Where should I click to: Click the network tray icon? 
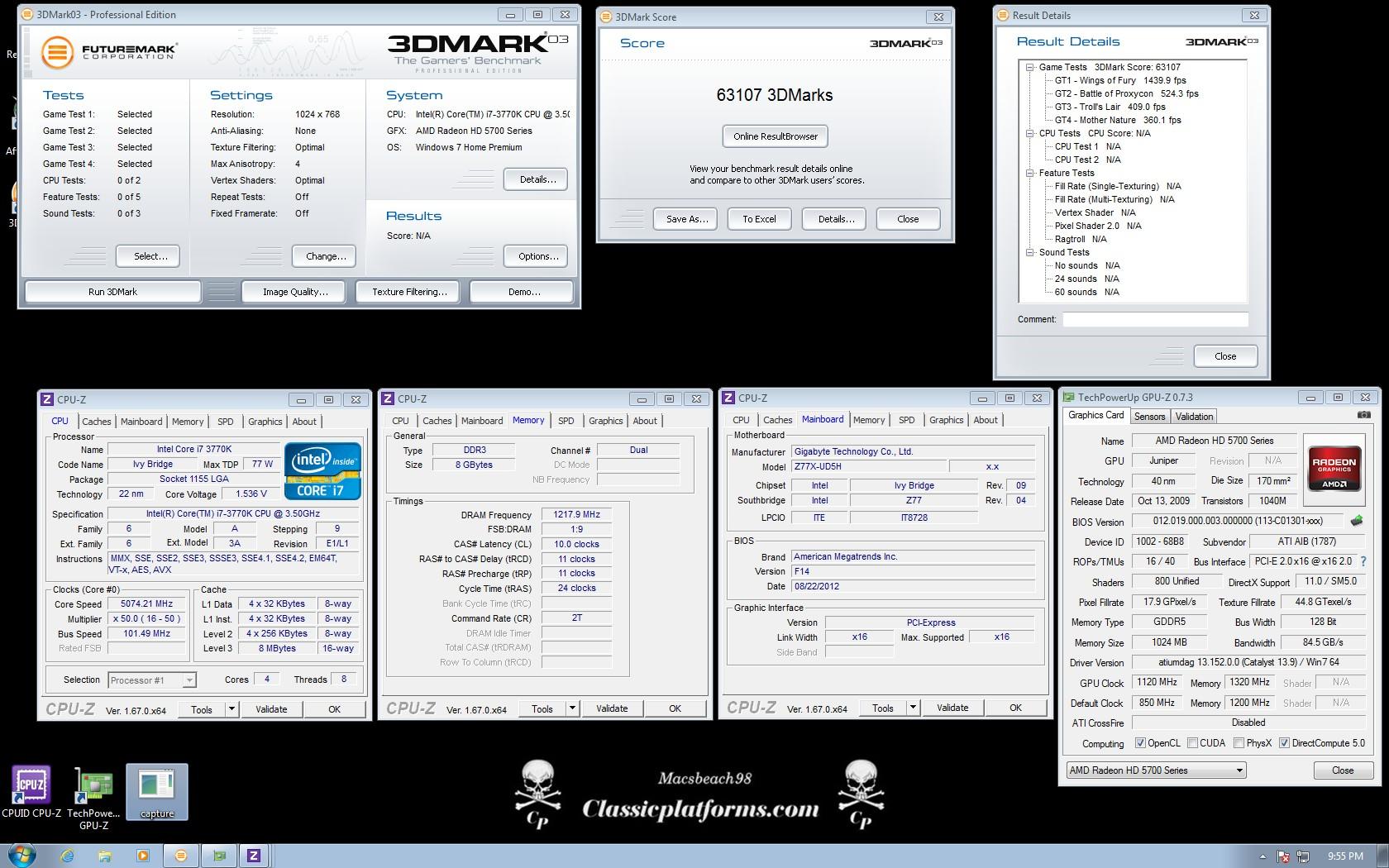click(x=1304, y=856)
